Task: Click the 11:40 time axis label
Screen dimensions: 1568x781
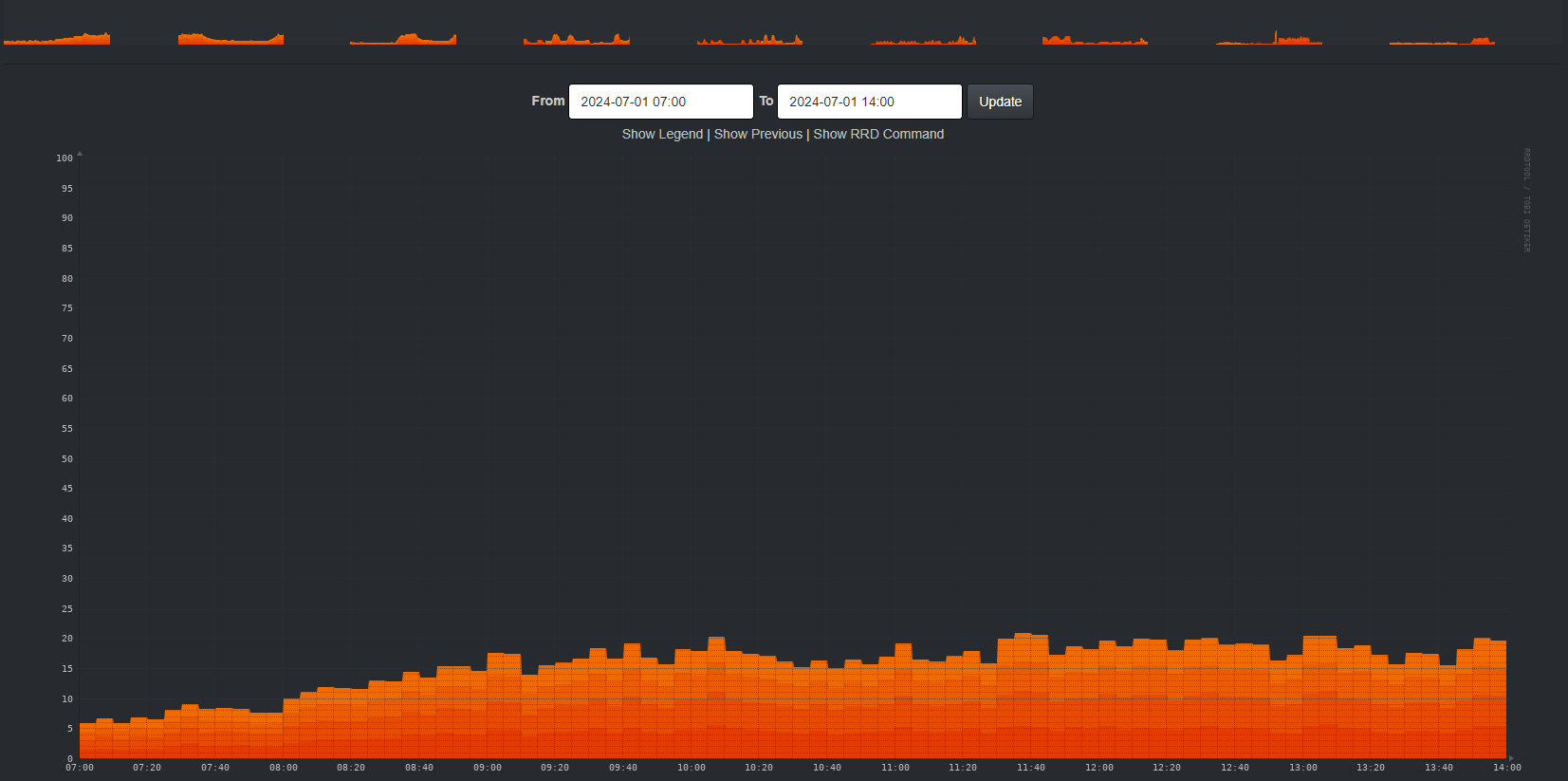Action: point(1031,768)
